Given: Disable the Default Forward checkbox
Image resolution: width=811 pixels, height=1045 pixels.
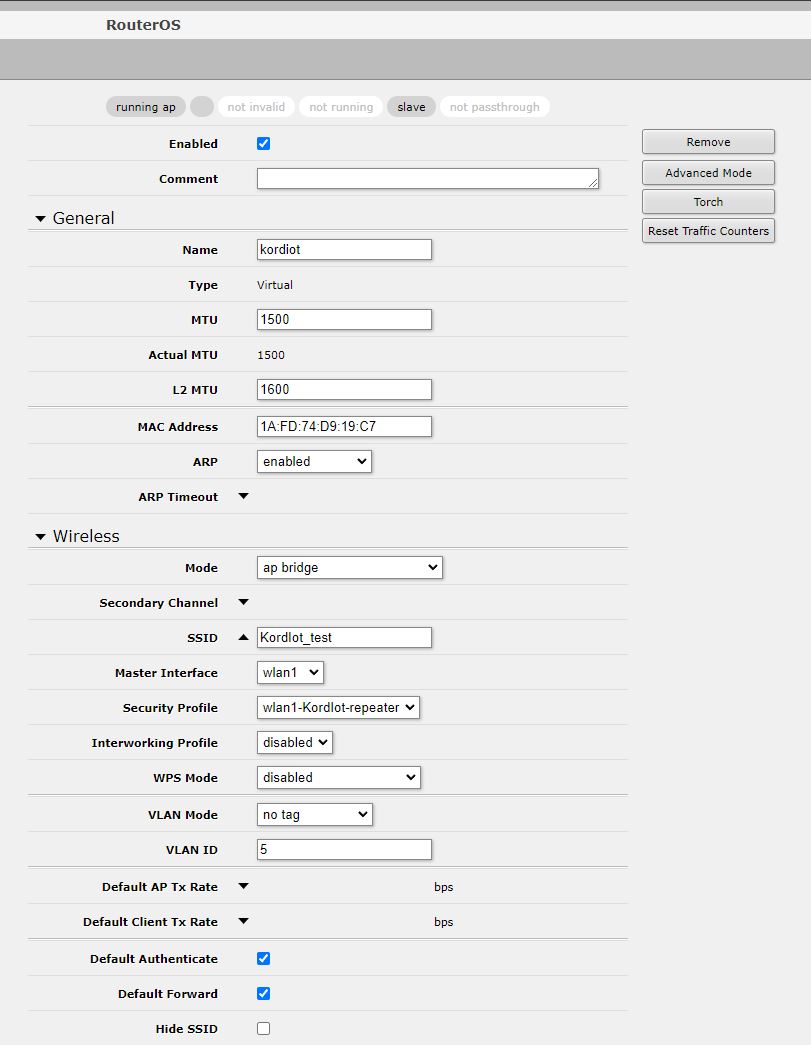Looking at the screenshot, I should 264,993.
